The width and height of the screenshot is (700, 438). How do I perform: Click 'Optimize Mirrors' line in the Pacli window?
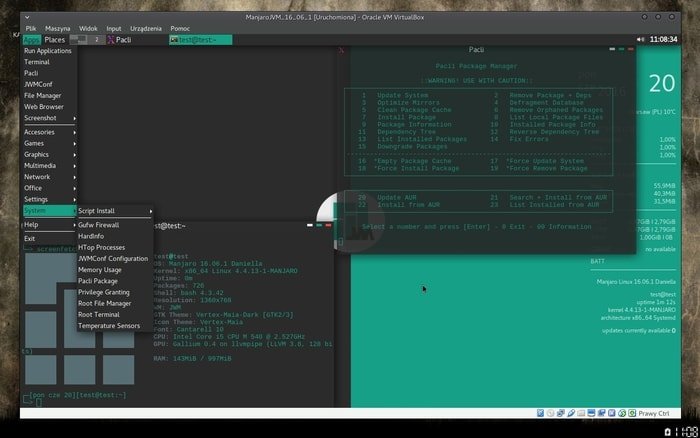point(408,103)
